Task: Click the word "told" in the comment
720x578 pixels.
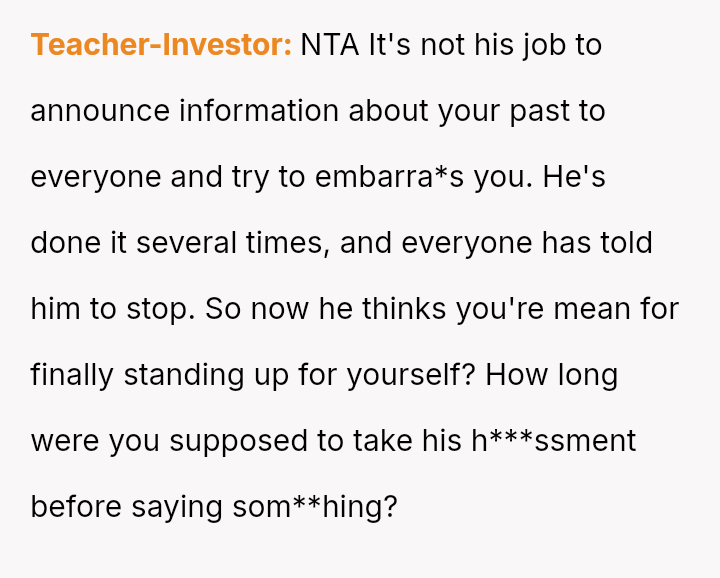Action: [x=627, y=243]
